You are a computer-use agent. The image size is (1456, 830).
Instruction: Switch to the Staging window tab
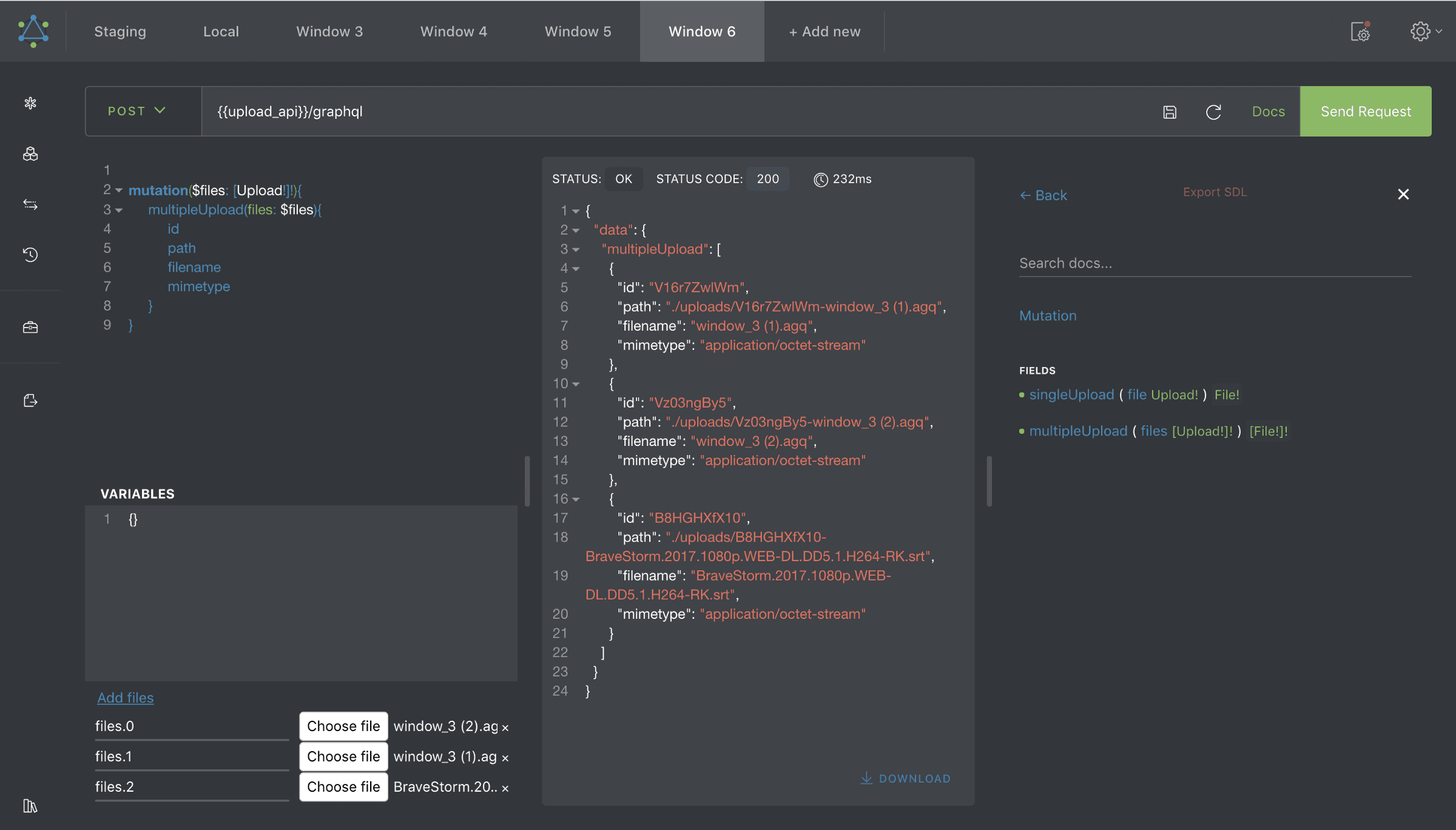(x=120, y=32)
